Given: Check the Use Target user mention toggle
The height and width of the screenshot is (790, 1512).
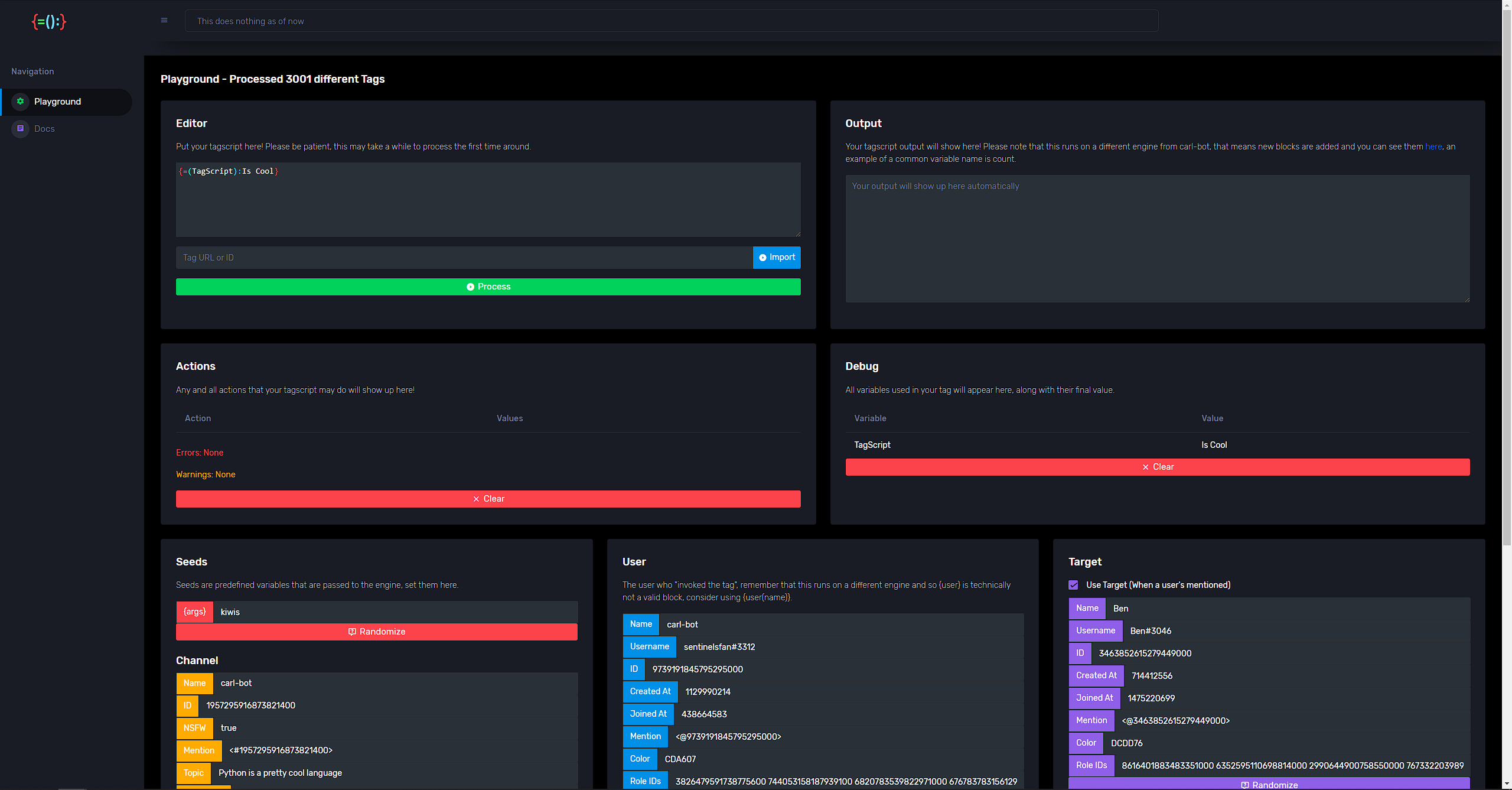Looking at the screenshot, I should coord(1074,585).
